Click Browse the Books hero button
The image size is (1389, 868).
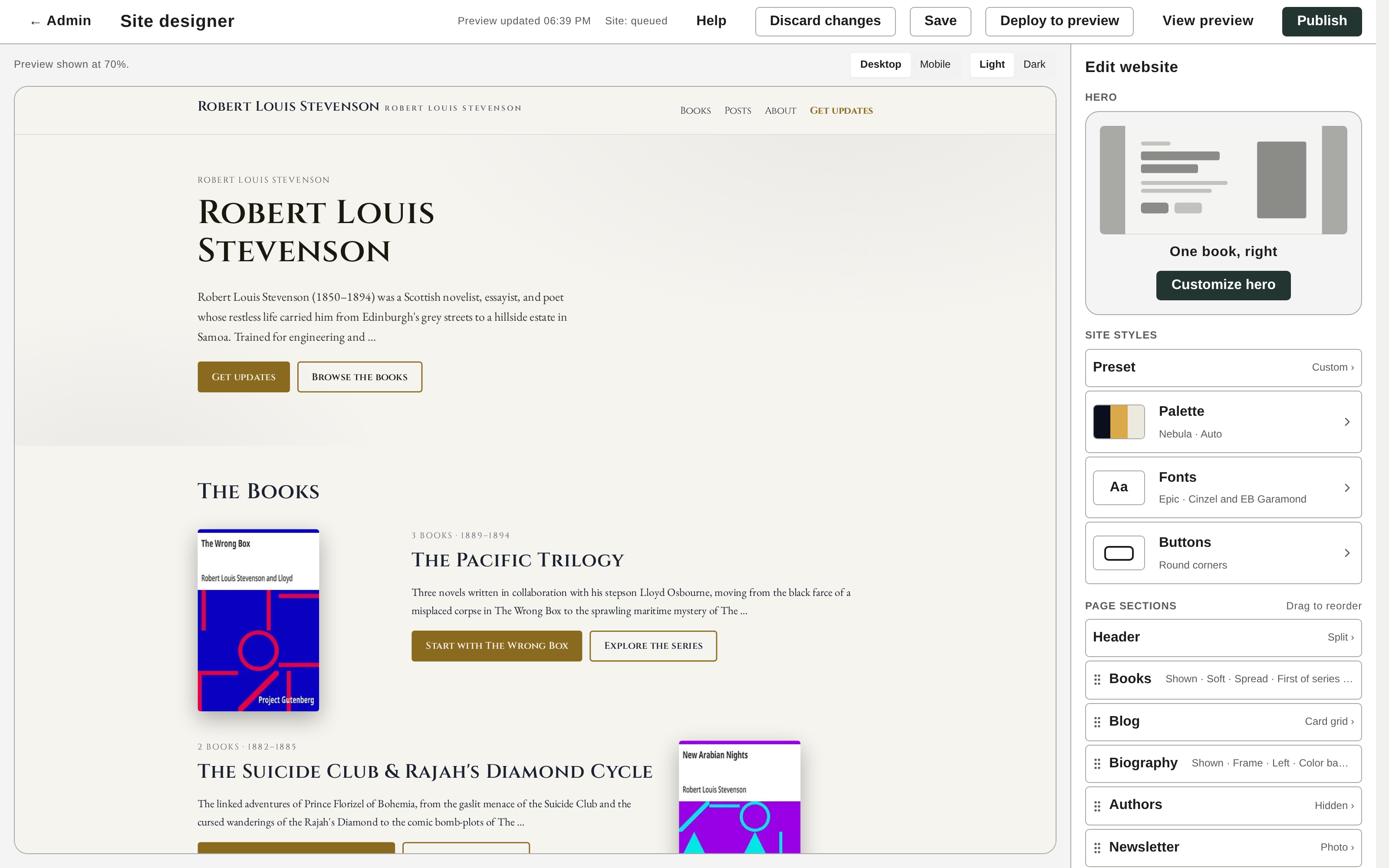(359, 377)
